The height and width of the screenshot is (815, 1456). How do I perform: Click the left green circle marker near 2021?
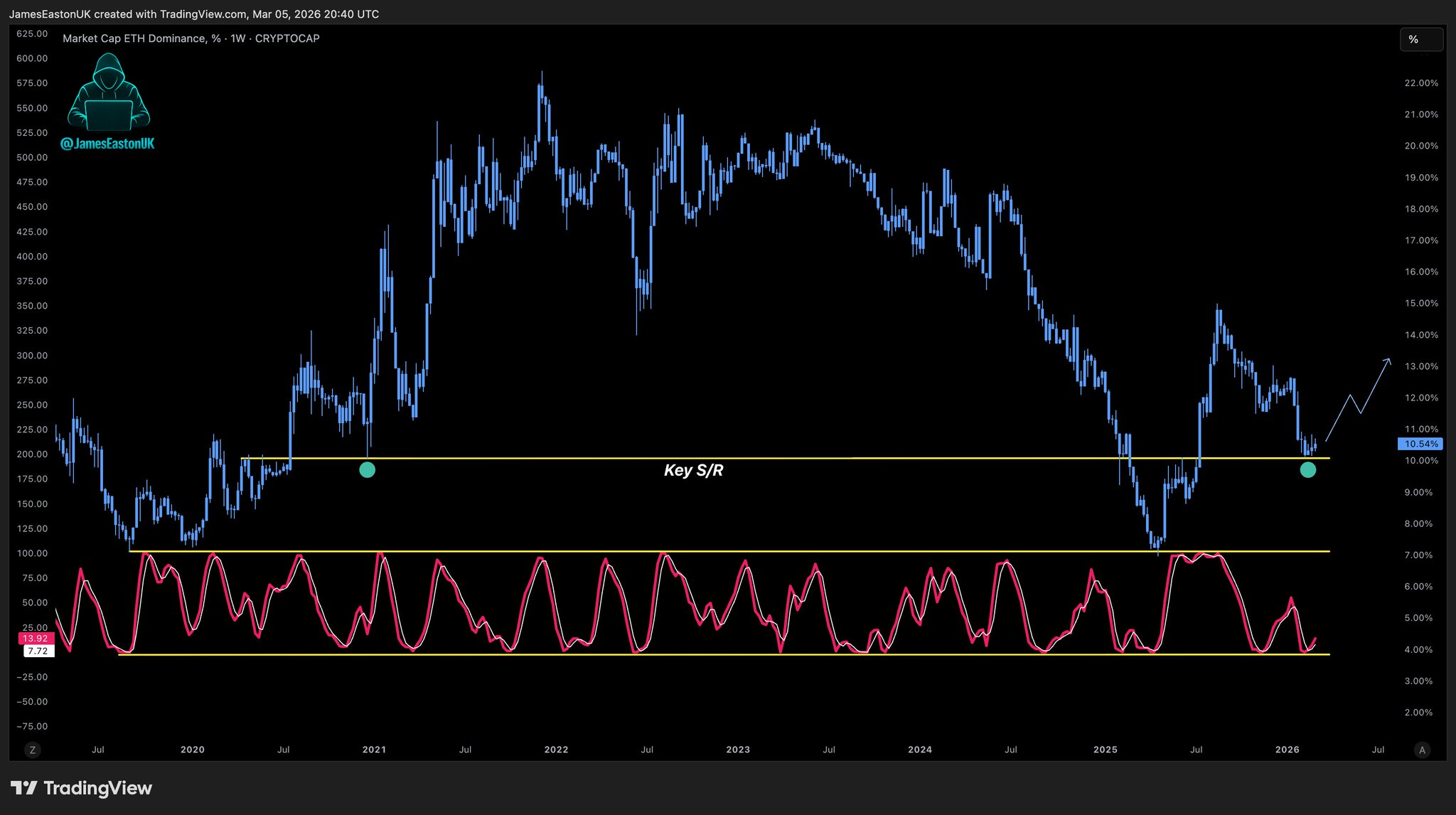tap(367, 469)
